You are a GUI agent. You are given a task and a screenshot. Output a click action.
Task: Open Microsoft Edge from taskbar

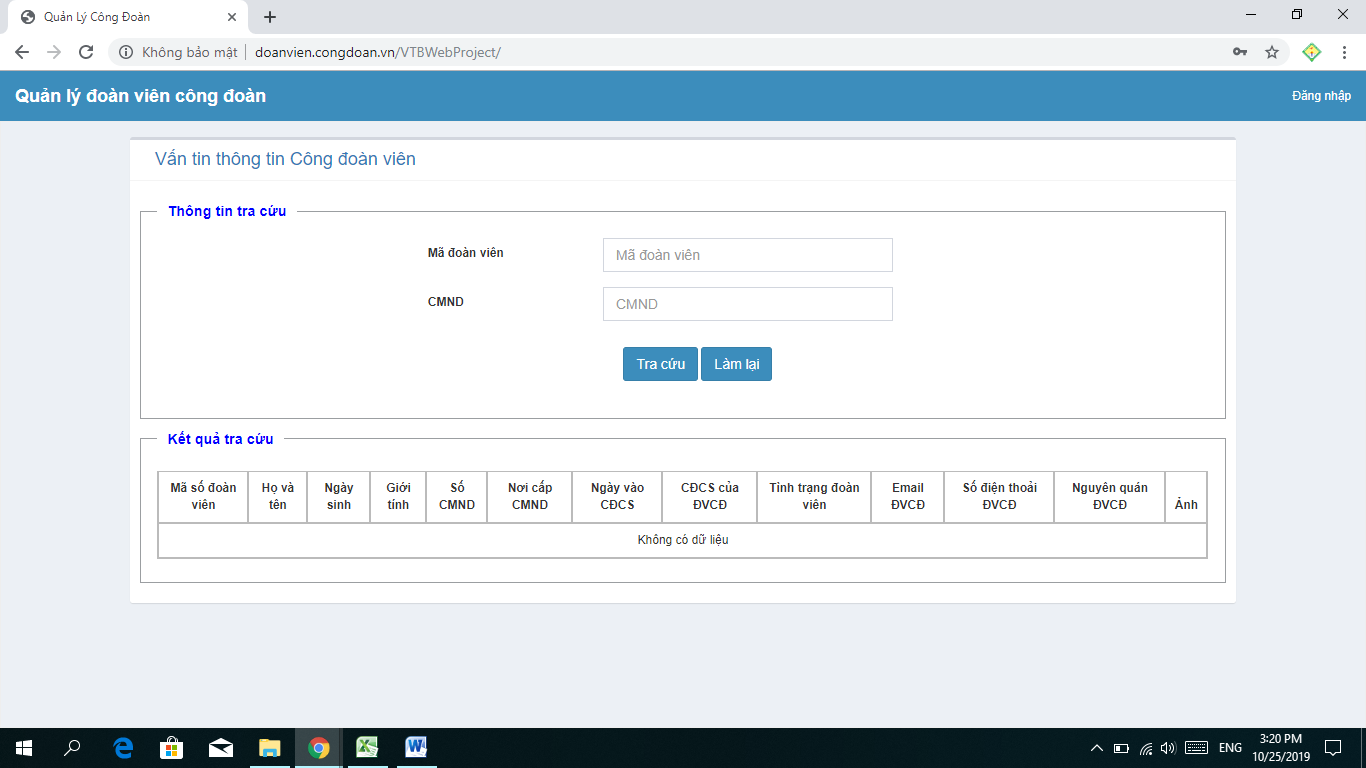[124, 747]
